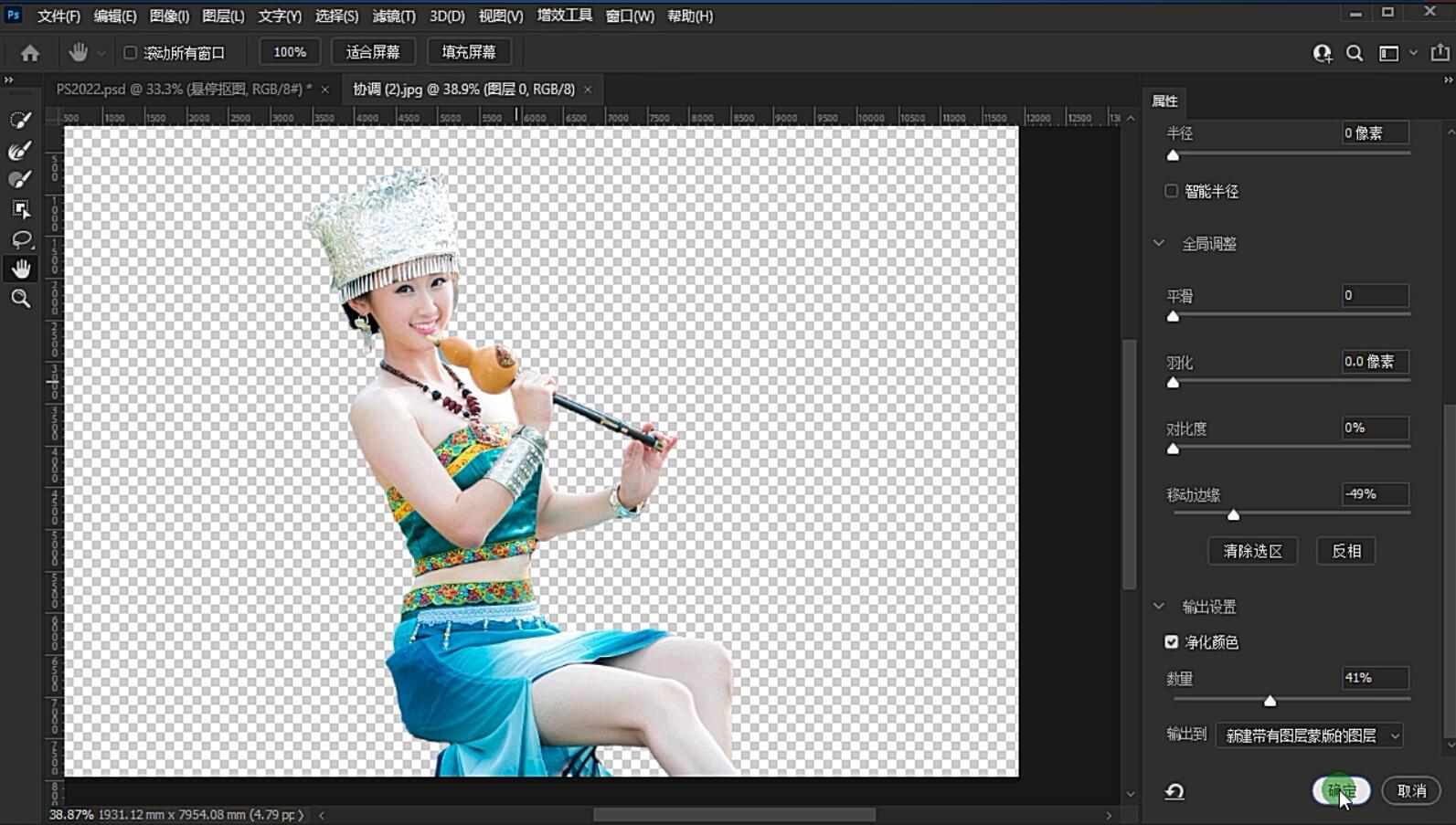Select the Object Selection tool

tap(20, 209)
